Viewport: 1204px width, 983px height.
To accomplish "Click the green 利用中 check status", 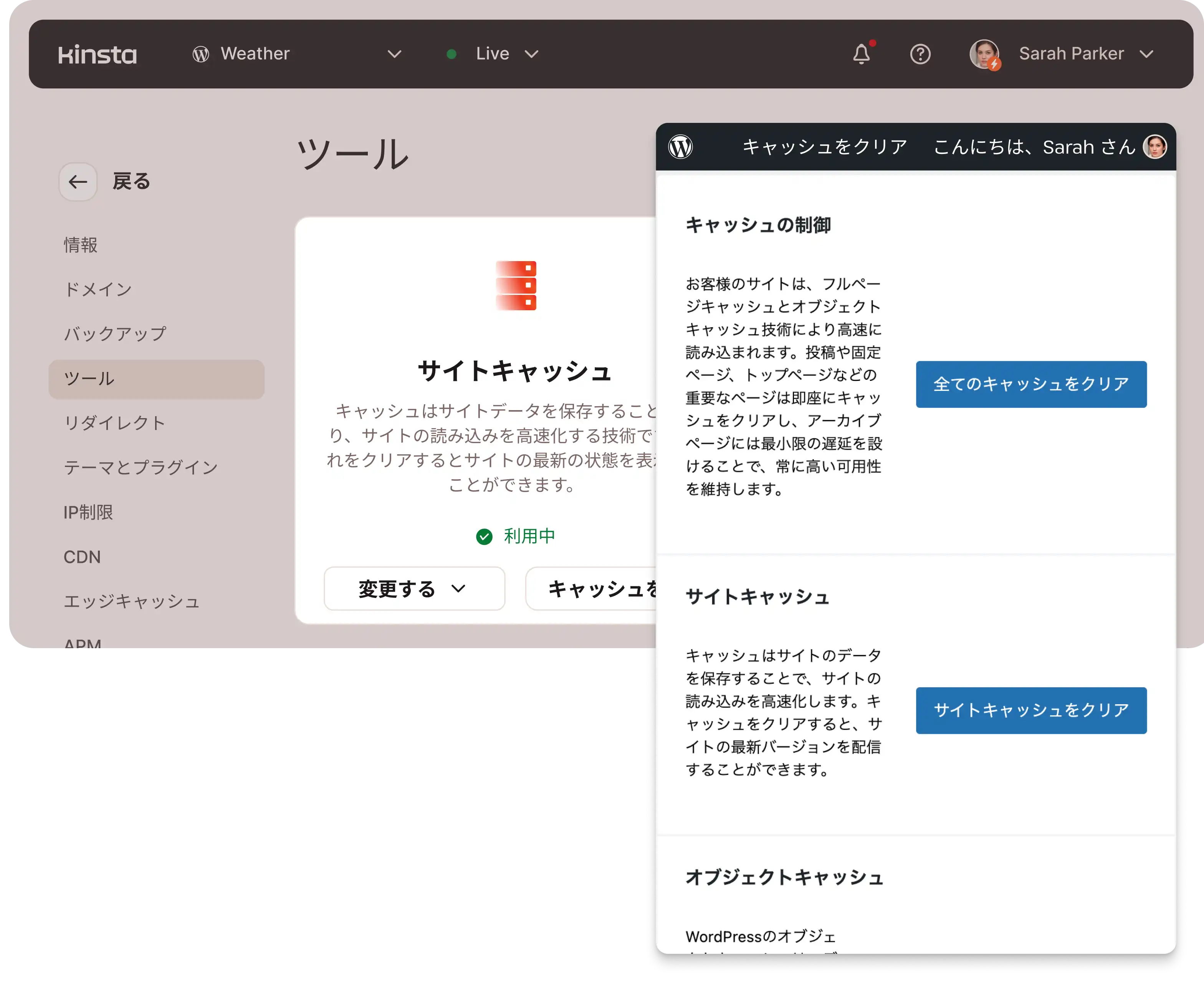I will [516, 536].
